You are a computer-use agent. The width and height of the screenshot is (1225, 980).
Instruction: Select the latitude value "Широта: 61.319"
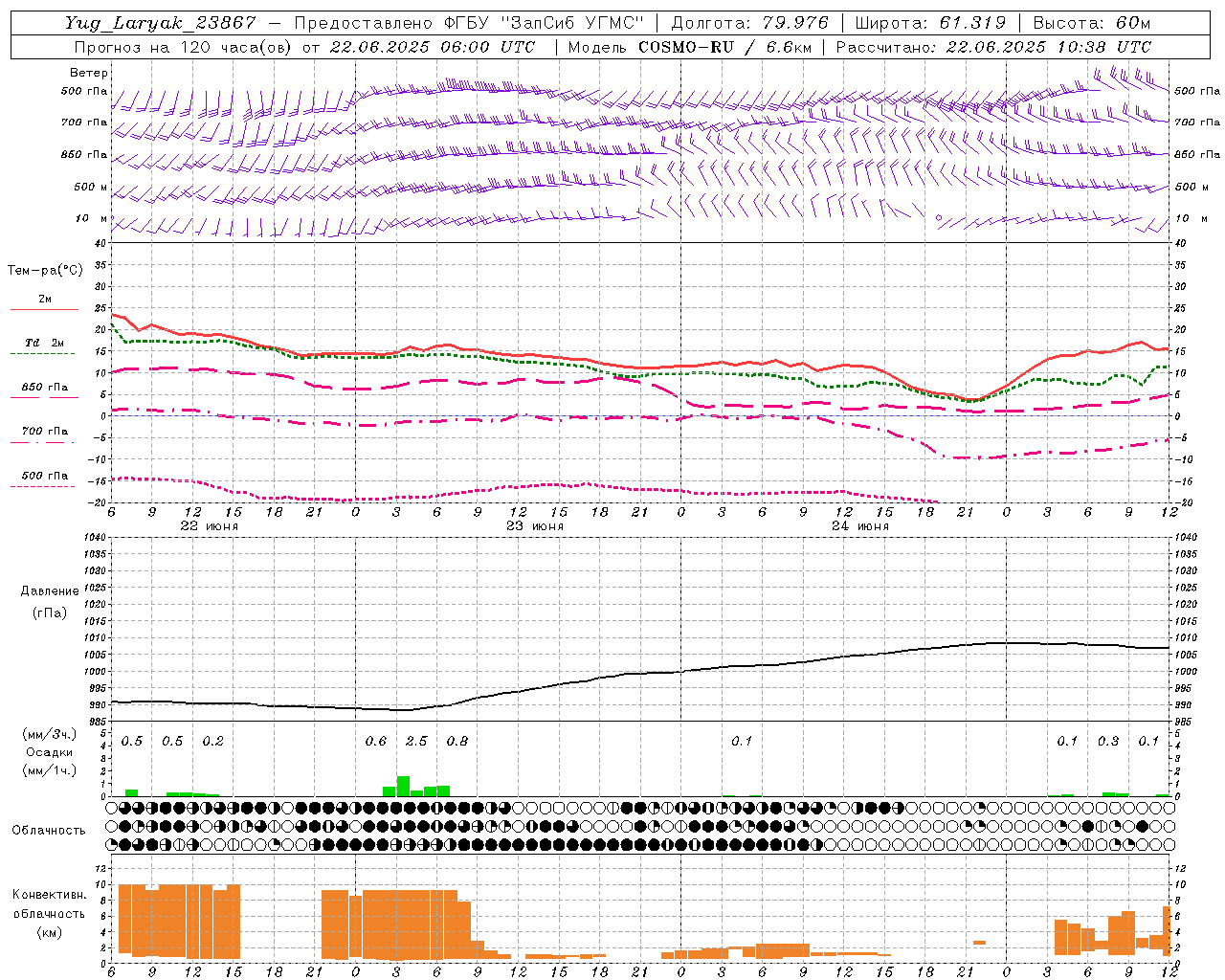(x=929, y=23)
